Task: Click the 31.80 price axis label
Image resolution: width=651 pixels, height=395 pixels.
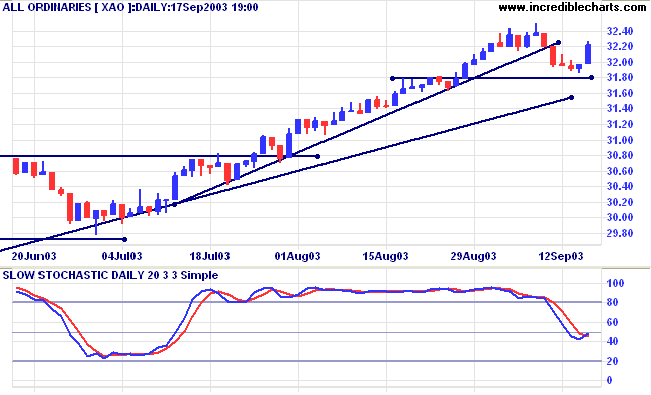Action: [x=620, y=78]
